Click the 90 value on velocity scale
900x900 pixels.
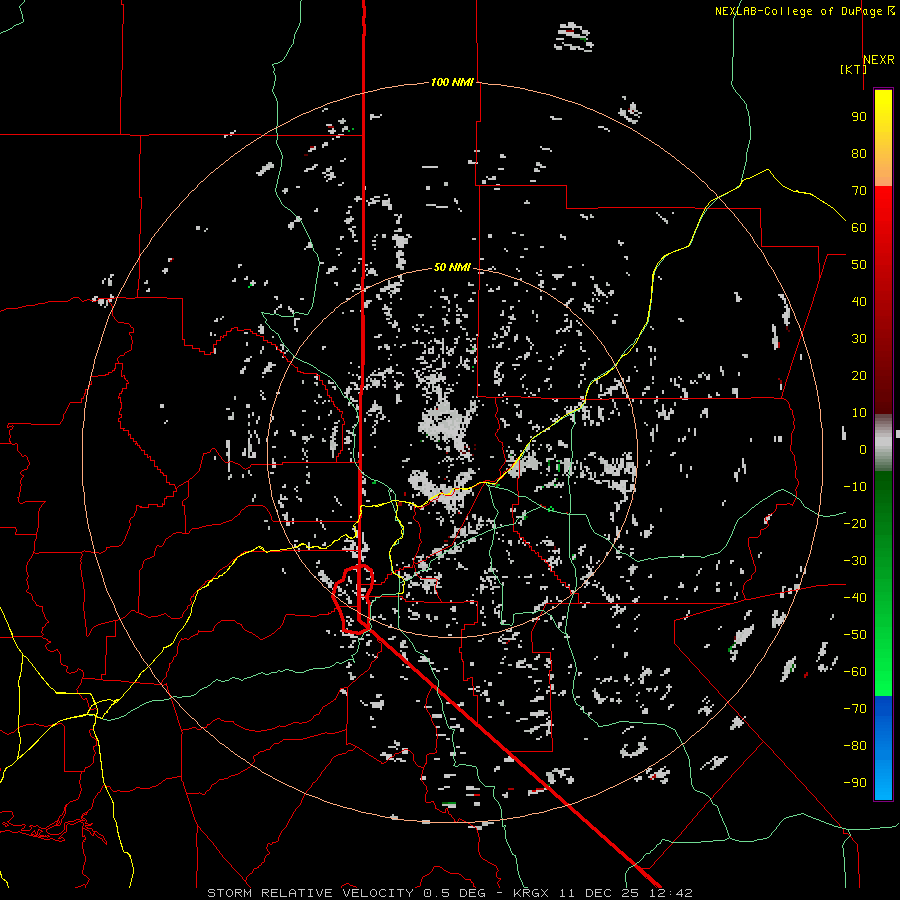pos(859,117)
